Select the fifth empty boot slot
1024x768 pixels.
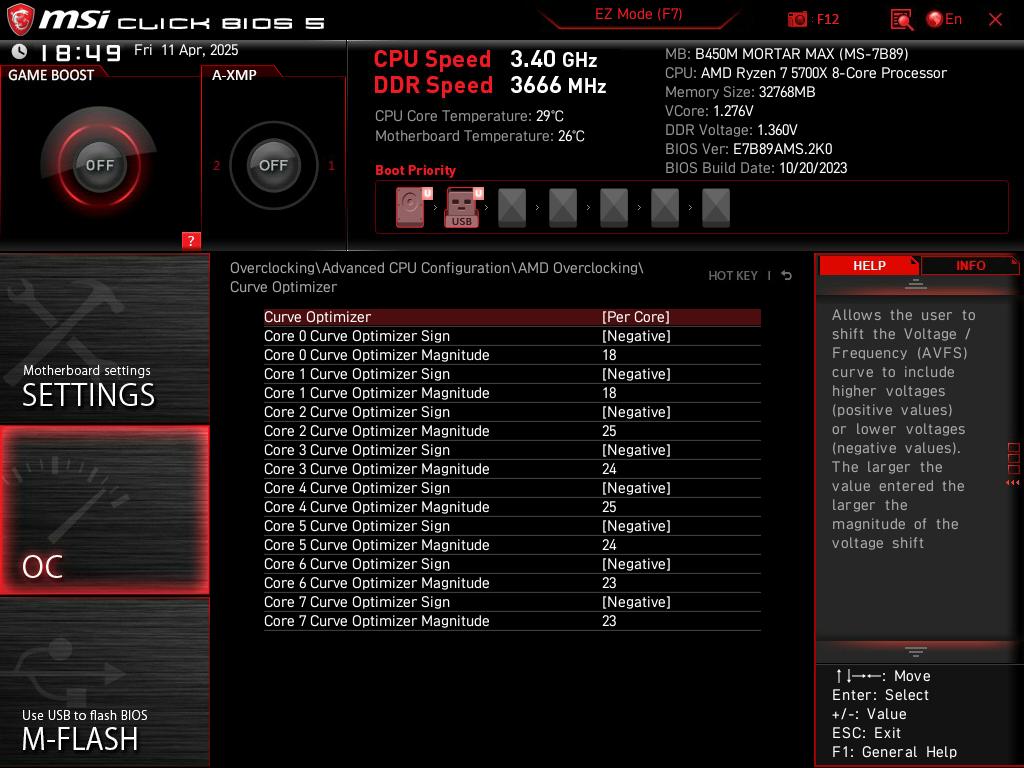[614, 208]
